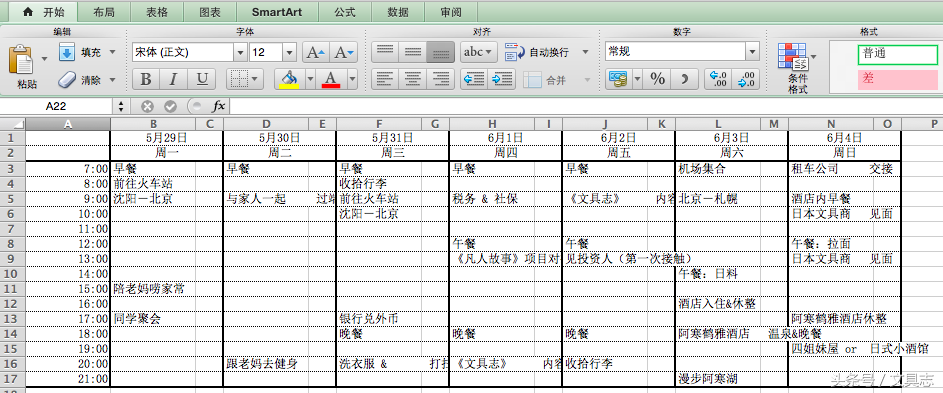Open the fill color dropdown arrow
This screenshot has width=943, height=393.
coord(310,79)
